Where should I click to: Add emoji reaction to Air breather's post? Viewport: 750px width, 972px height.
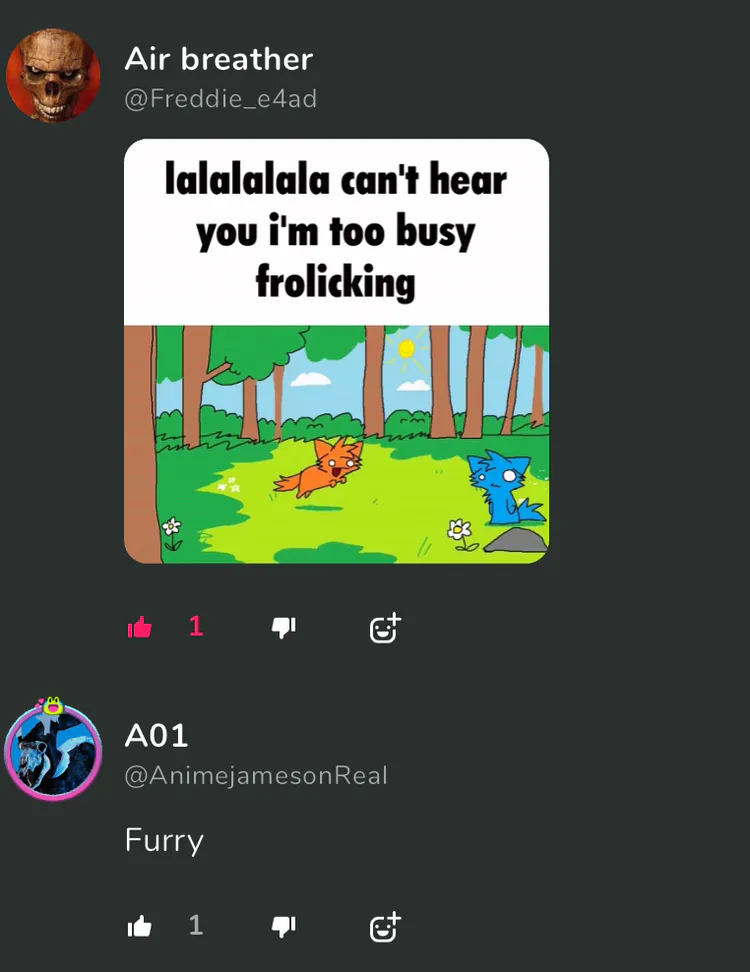point(385,628)
